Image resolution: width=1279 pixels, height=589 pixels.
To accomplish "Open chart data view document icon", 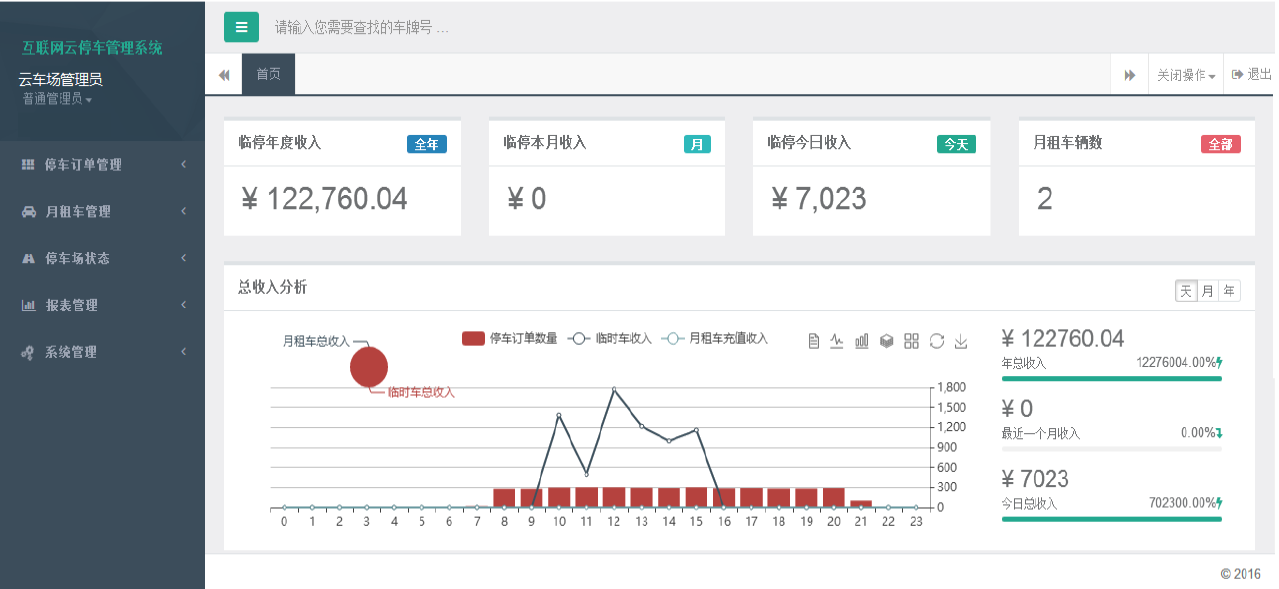I will [x=814, y=341].
